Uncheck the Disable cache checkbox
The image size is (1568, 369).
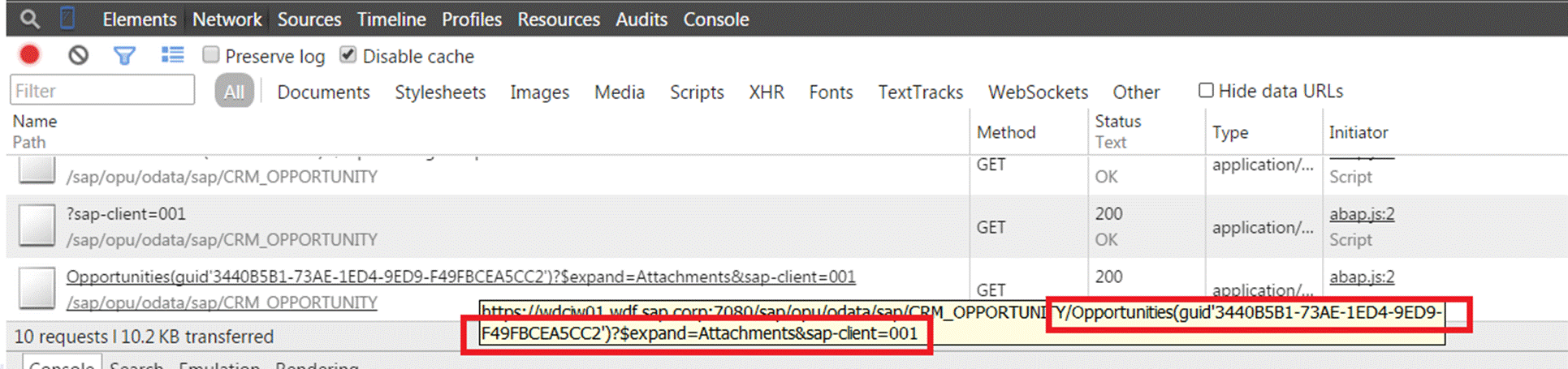pyautogui.click(x=348, y=54)
